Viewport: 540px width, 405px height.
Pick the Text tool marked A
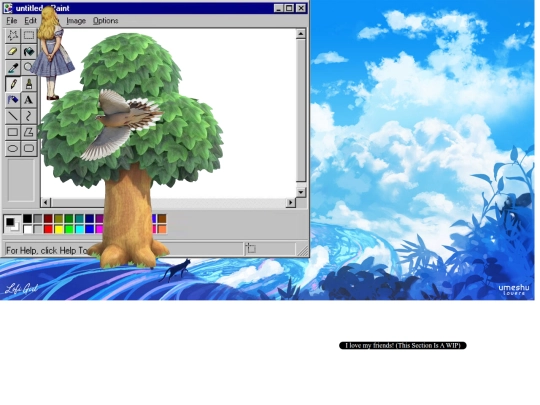click(x=29, y=100)
